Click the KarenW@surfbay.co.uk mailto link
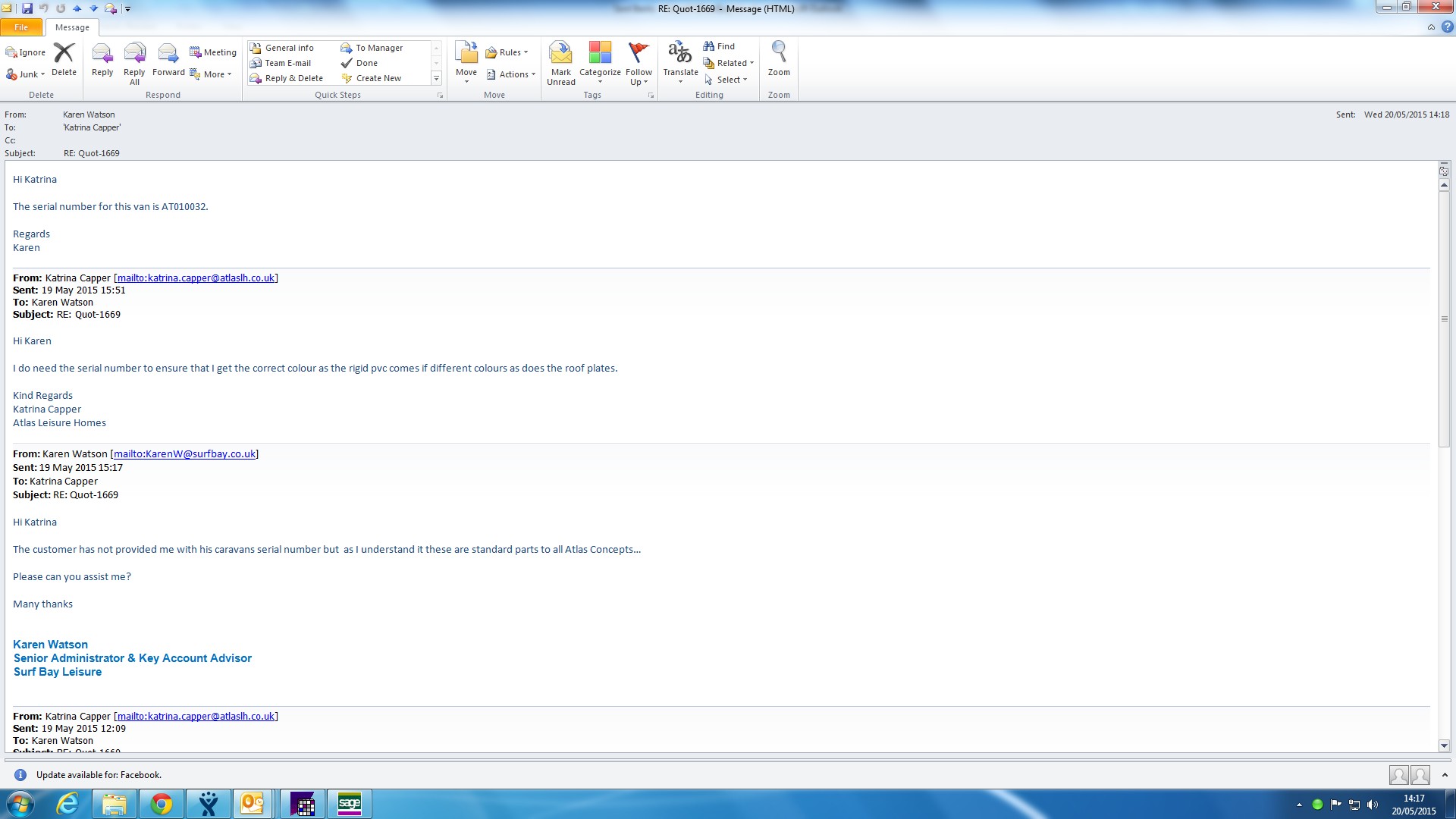 tap(184, 454)
